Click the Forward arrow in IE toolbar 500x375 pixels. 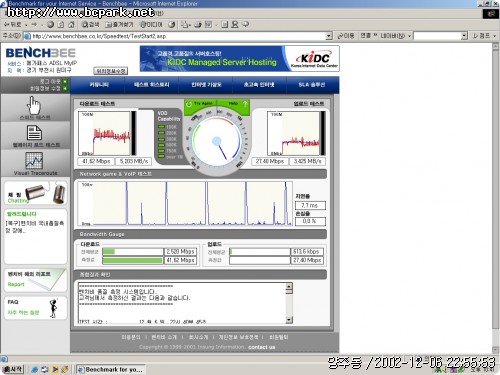click(34, 24)
